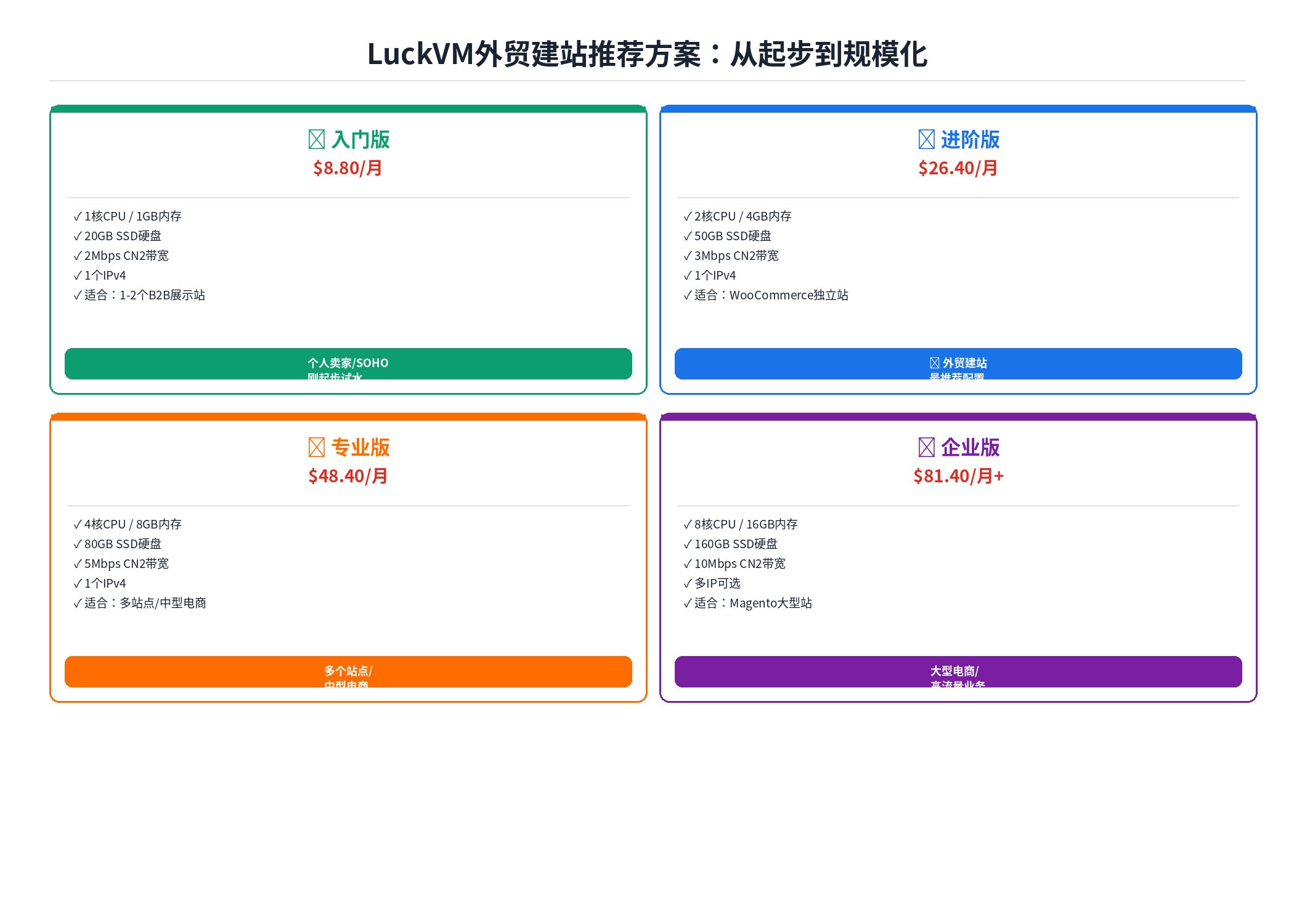Click the 2核CPU / 4GB内存 line

(x=738, y=216)
